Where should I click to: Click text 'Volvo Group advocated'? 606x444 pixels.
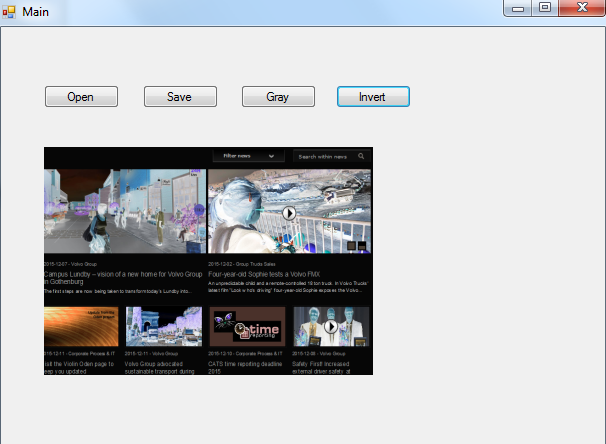tap(154, 364)
